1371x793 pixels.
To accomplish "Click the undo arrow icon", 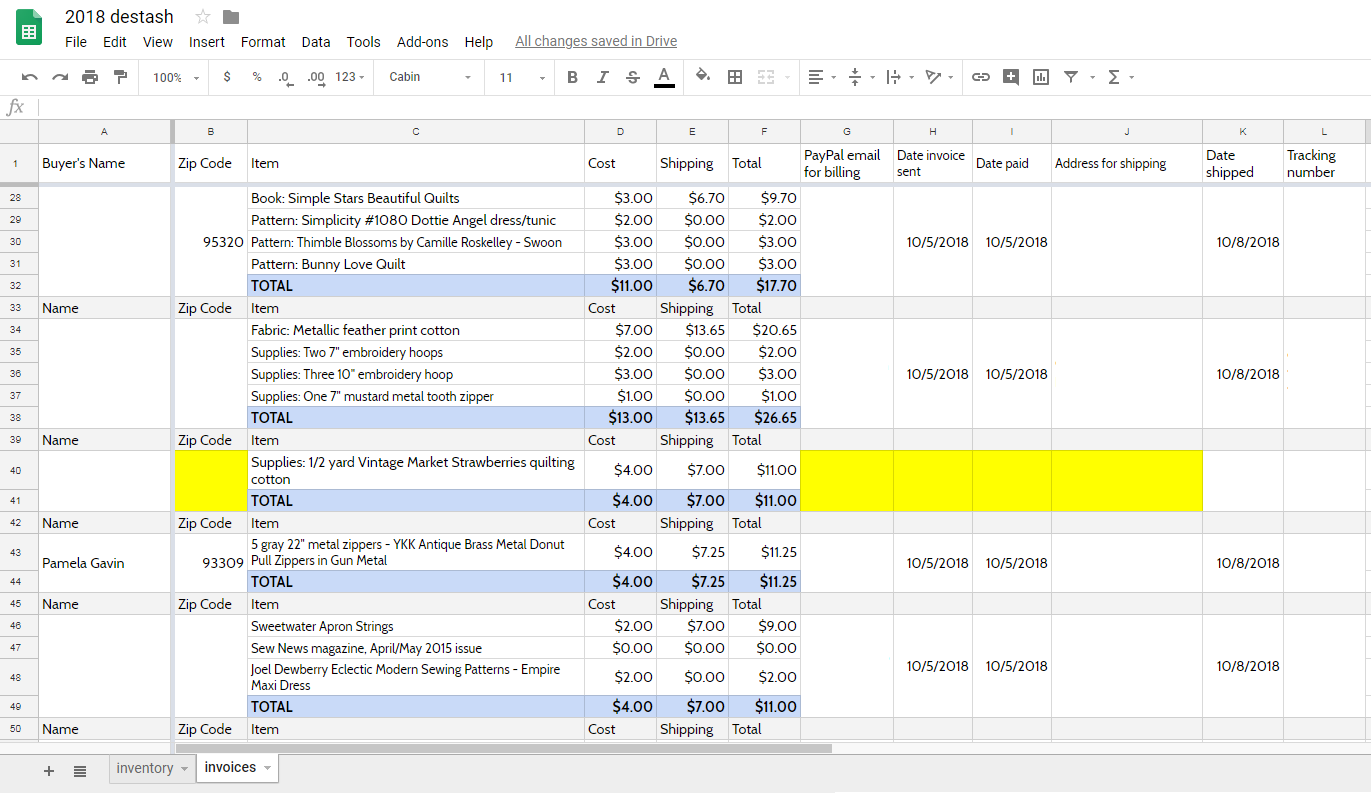I will (x=29, y=77).
